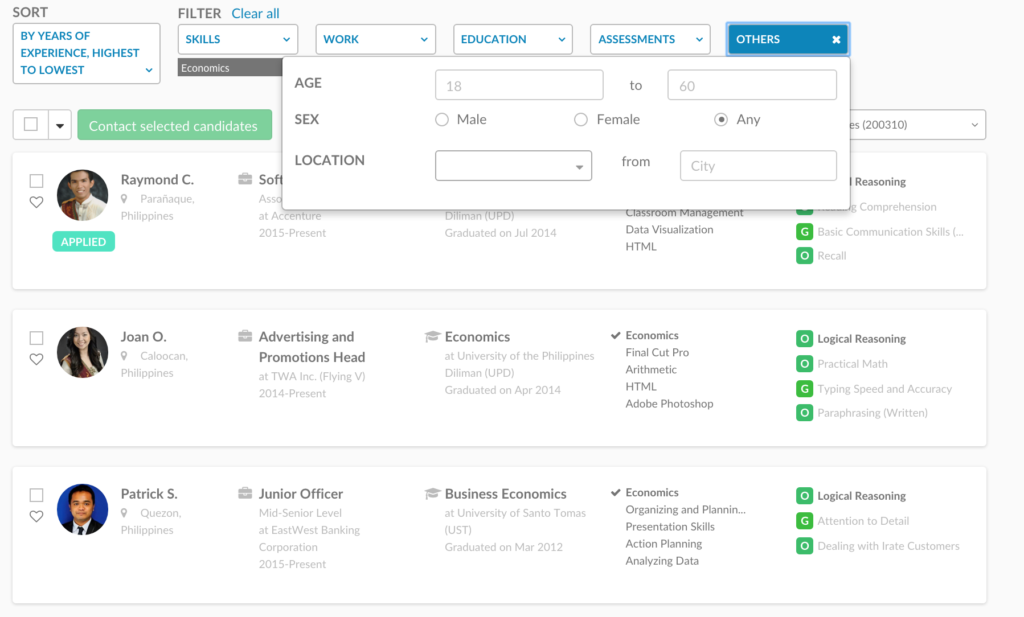This screenshot has height=617, width=1024.
Task: Click the heart icon beside Joan O.
Action: 37,358
